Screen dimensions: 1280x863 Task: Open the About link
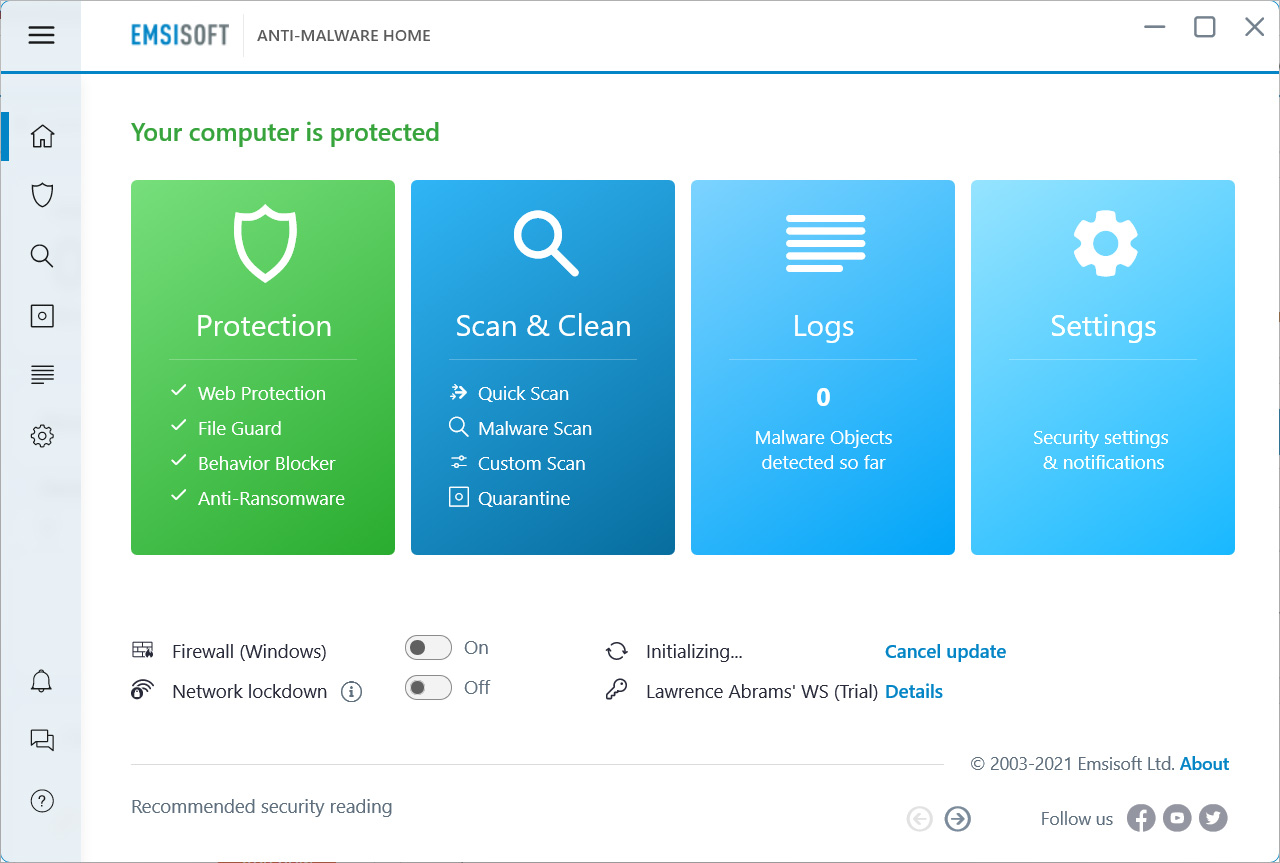[x=1205, y=763]
